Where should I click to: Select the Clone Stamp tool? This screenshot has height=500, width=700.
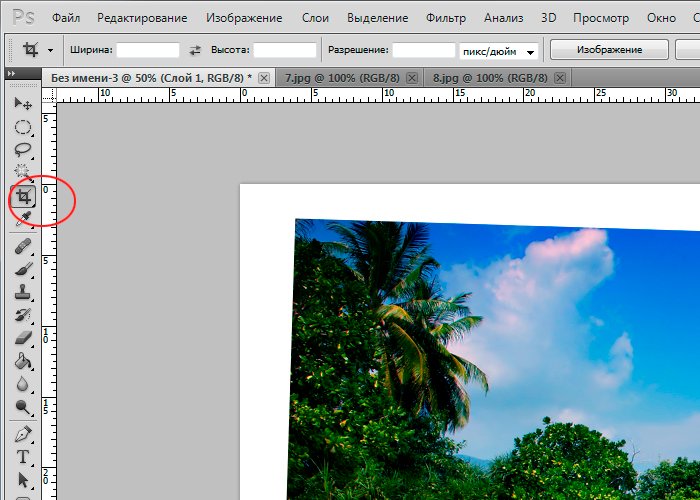pos(22,293)
